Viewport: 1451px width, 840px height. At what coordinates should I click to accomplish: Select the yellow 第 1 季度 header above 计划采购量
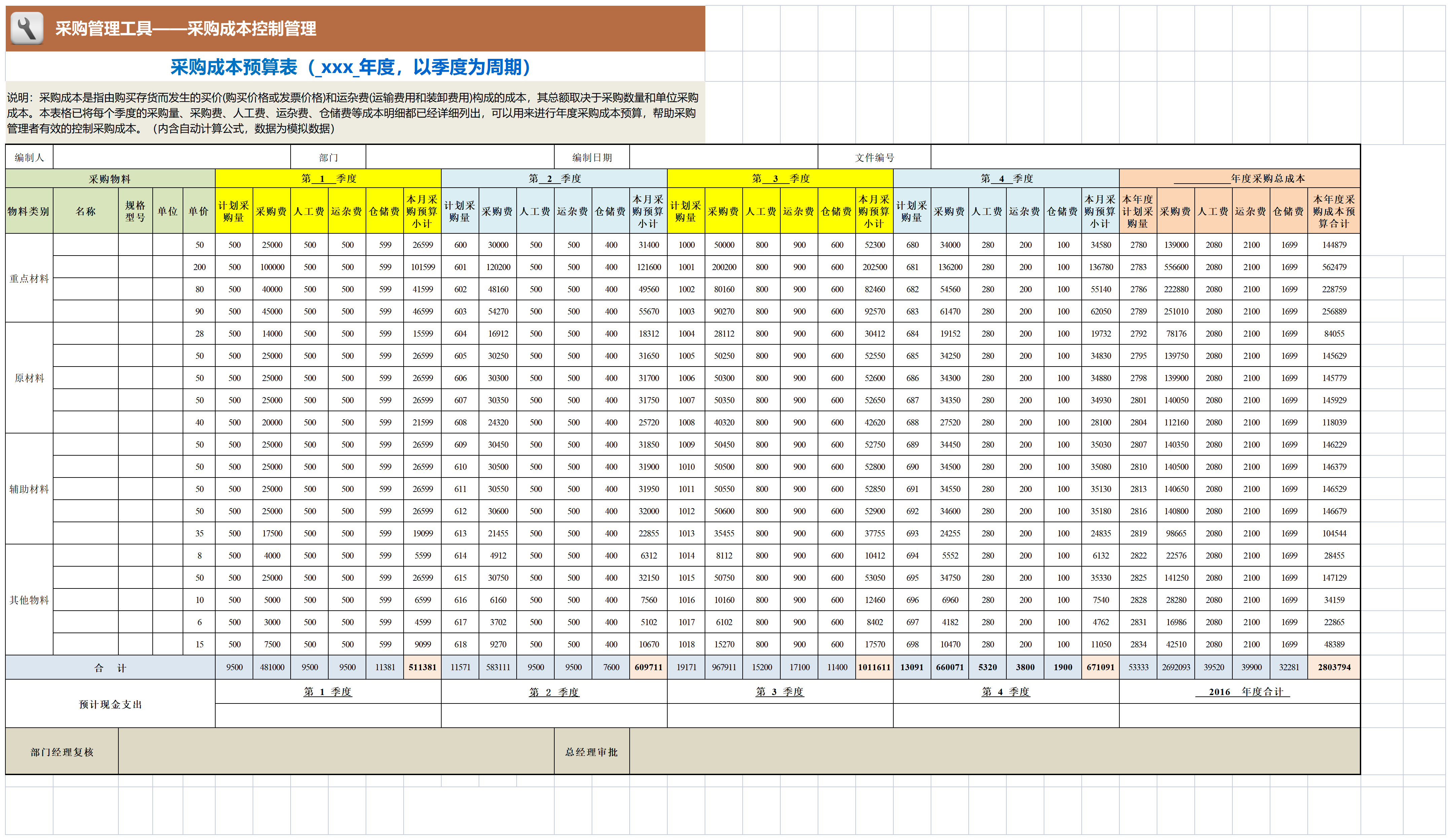[328, 179]
